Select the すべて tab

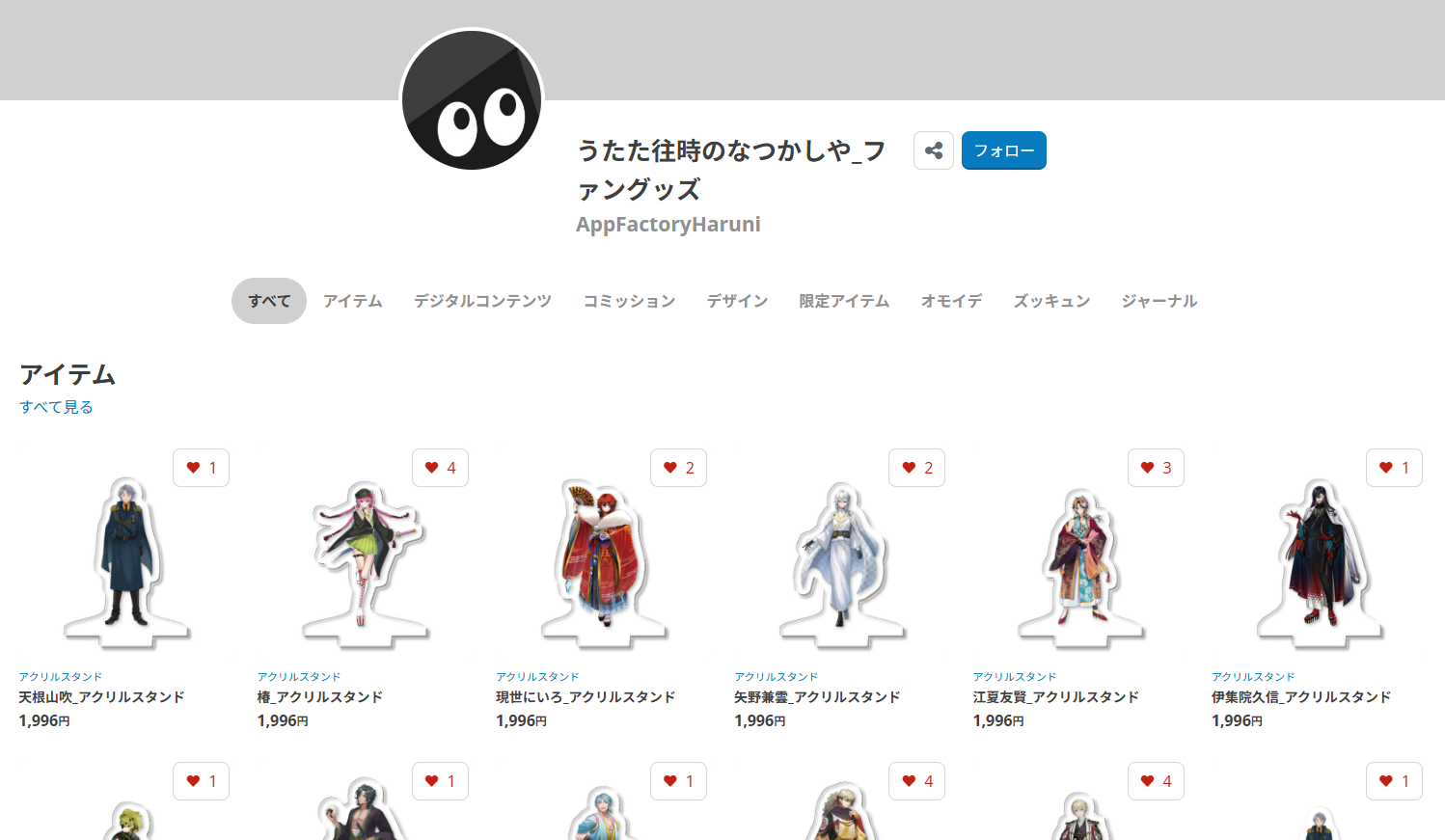[x=269, y=301]
